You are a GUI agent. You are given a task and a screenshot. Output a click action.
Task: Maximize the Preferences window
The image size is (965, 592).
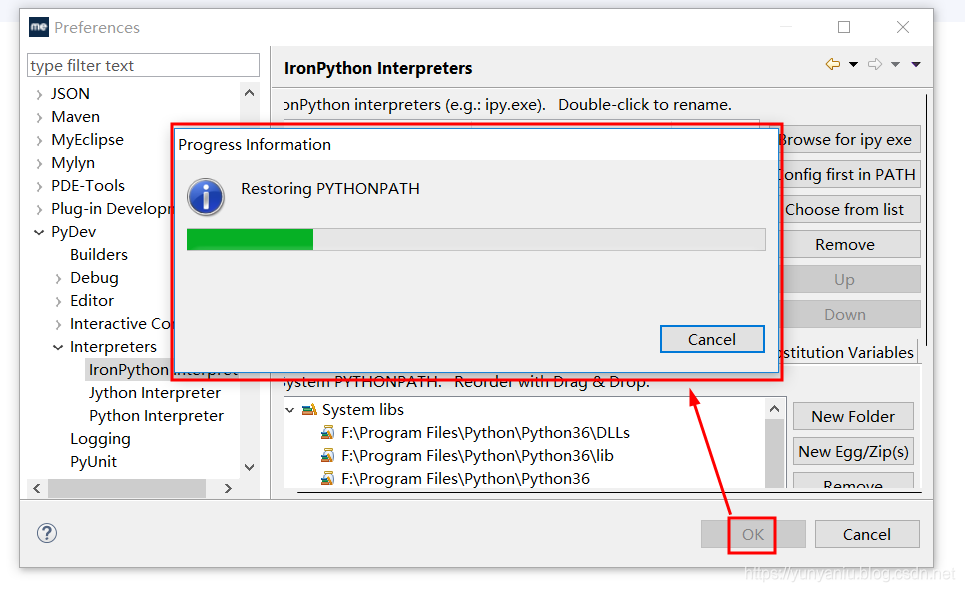(x=844, y=27)
